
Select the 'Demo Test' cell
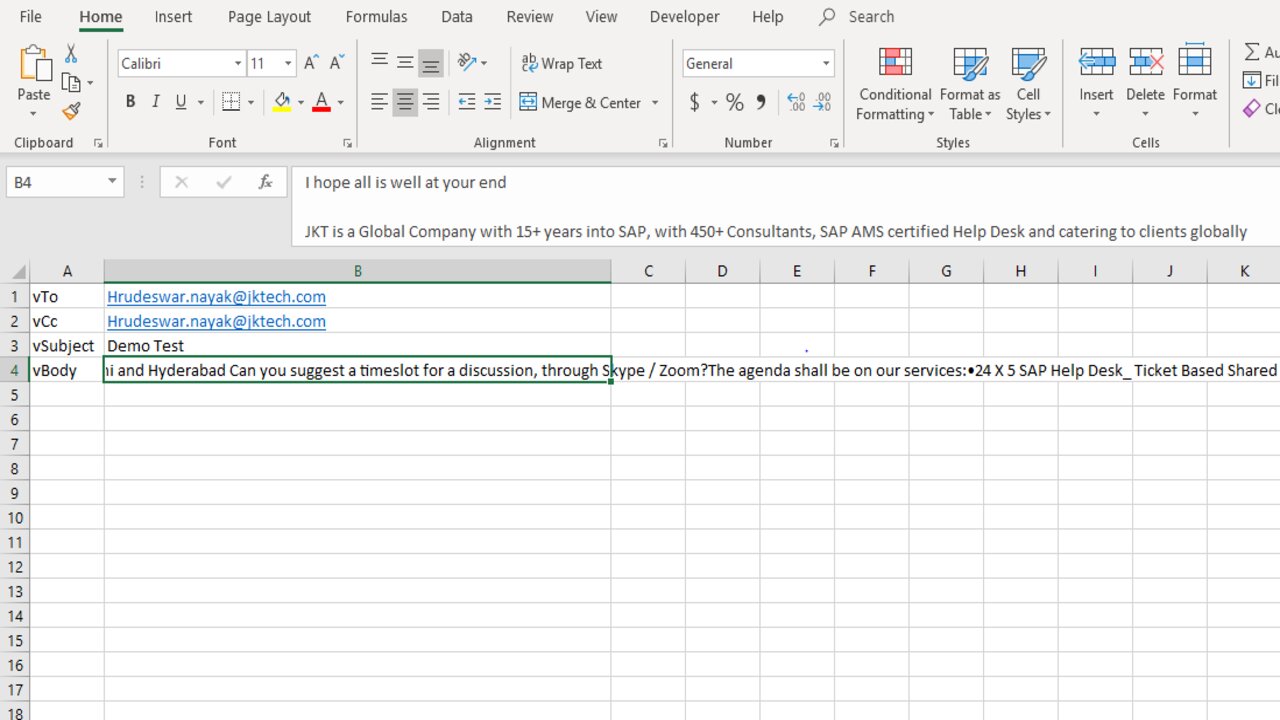[x=357, y=346]
